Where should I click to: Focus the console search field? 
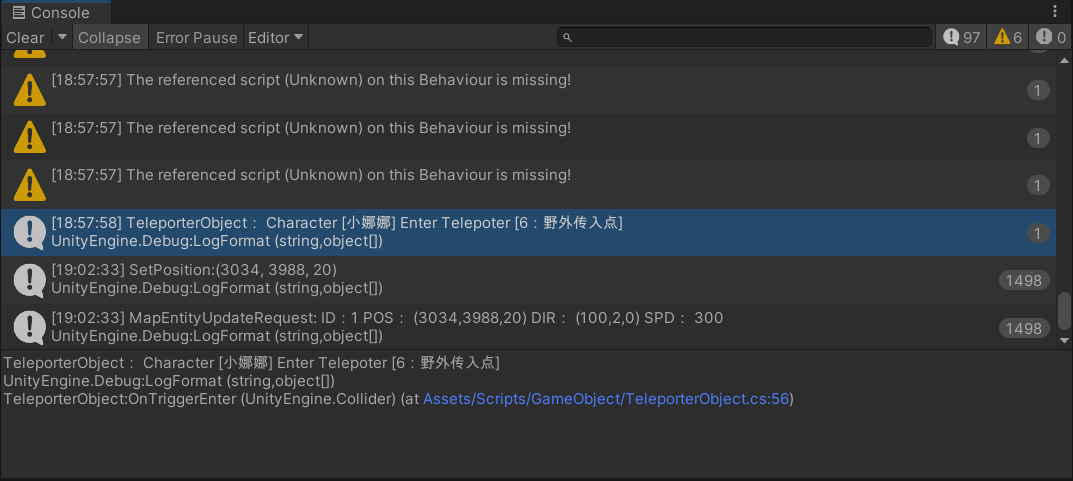pos(750,38)
